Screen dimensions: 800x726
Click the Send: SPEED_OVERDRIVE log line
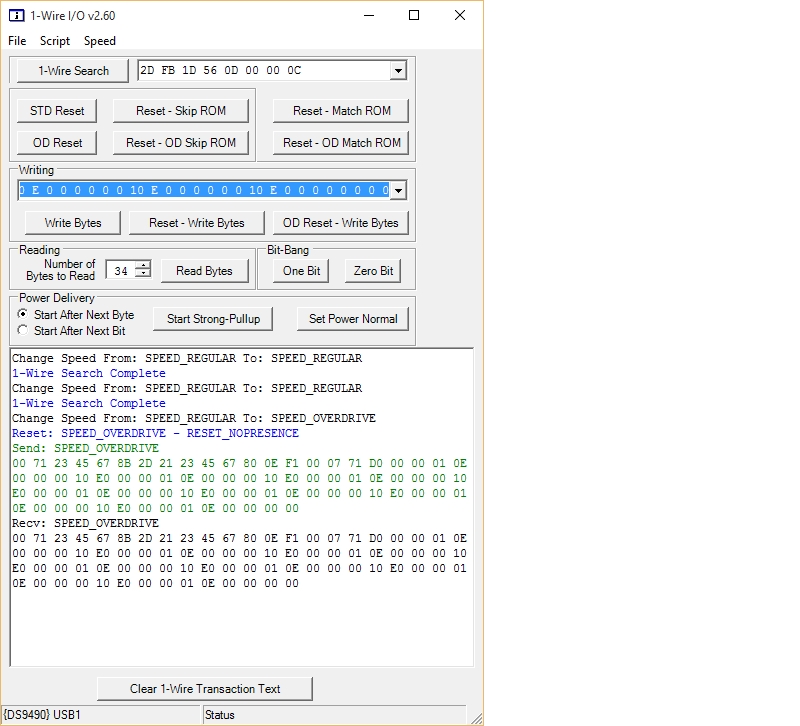85,448
